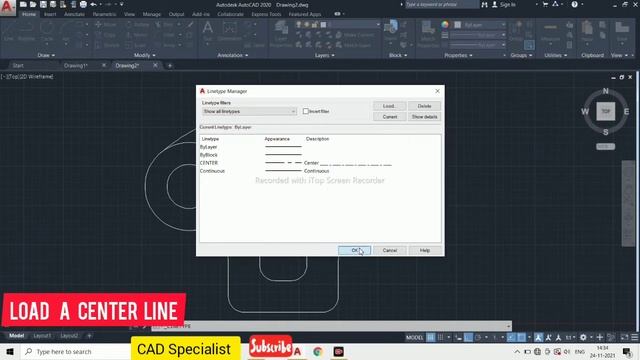Click OK in Linetype Manager
The width and height of the screenshot is (640, 360).
tap(354, 250)
